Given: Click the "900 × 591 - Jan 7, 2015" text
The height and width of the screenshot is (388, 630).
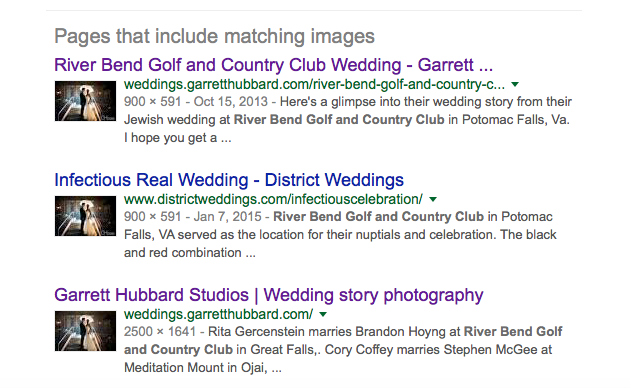Looking at the screenshot, I should click(x=193, y=216).
